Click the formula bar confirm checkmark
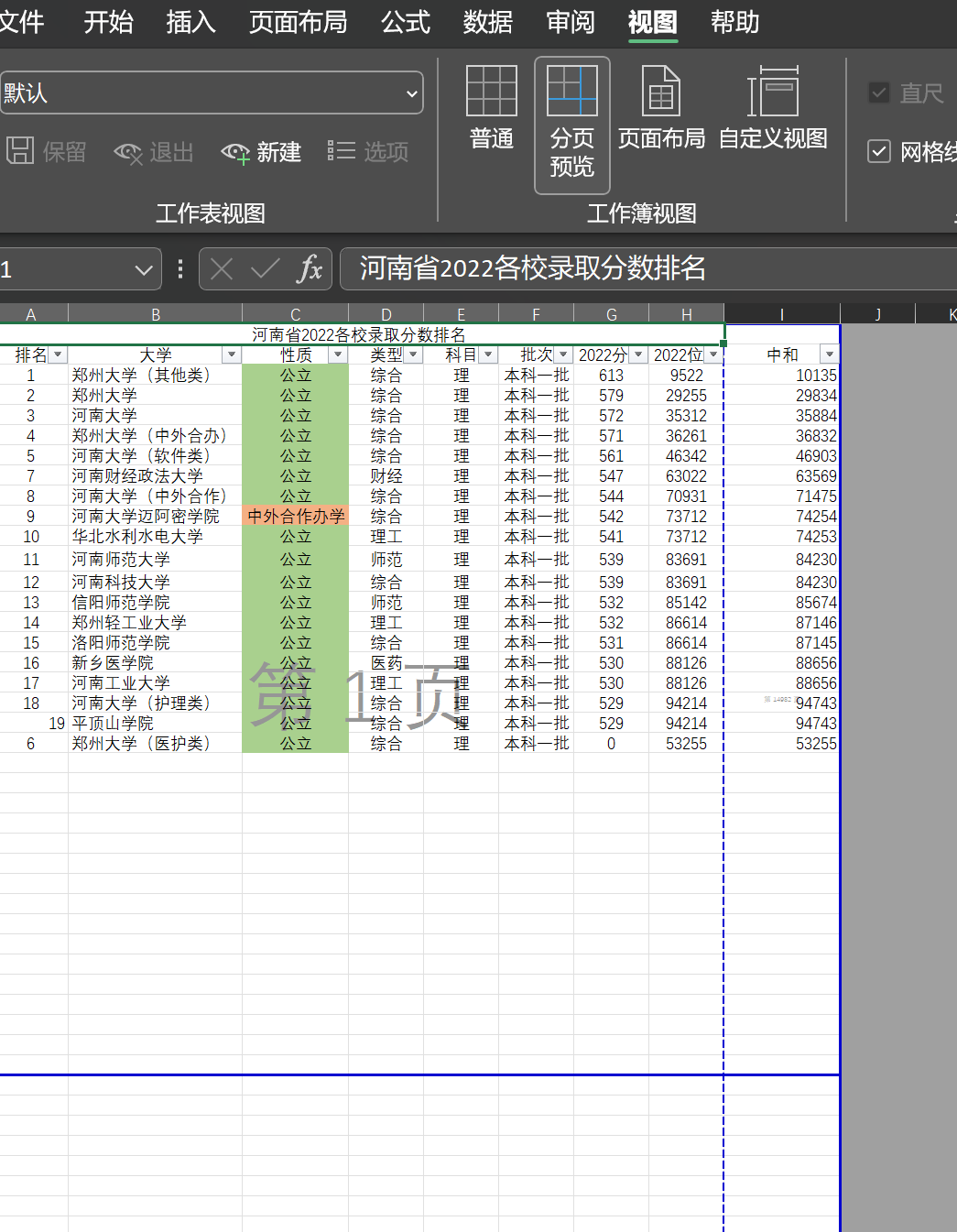This screenshot has width=957, height=1232. (x=266, y=268)
